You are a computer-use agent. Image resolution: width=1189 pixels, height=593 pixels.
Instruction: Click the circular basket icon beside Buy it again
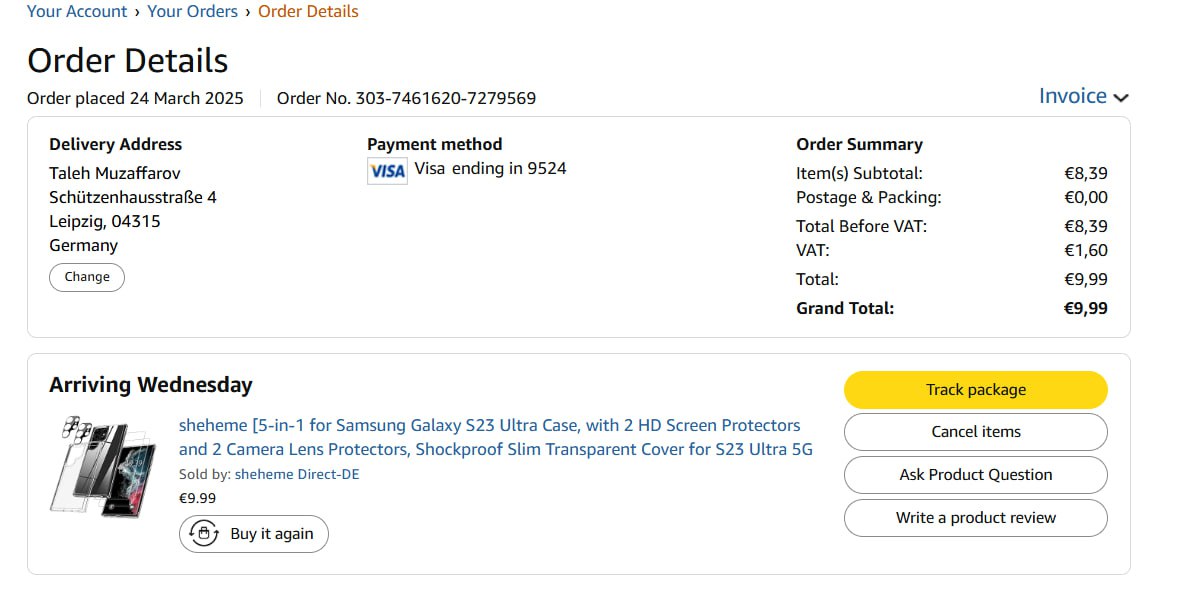pyautogui.click(x=205, y=534)
